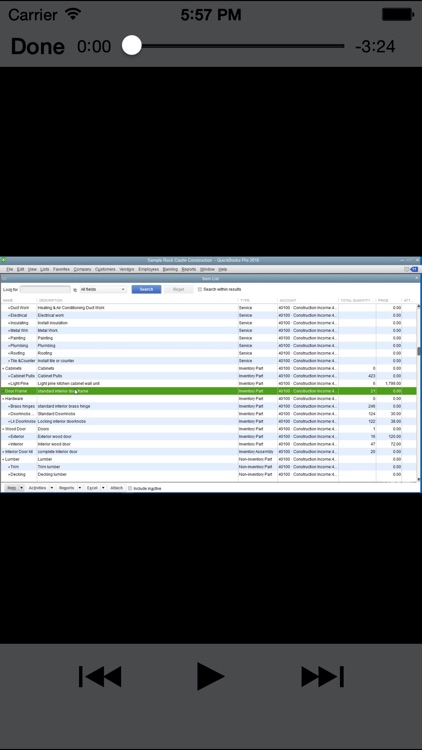
Task: Skip to the next track
Action: tap(322, 676)
